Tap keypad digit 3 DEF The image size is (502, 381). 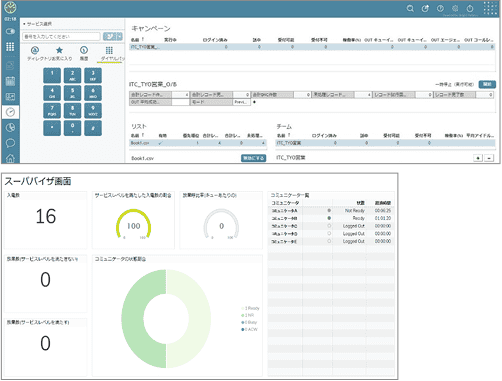(93, 76)
